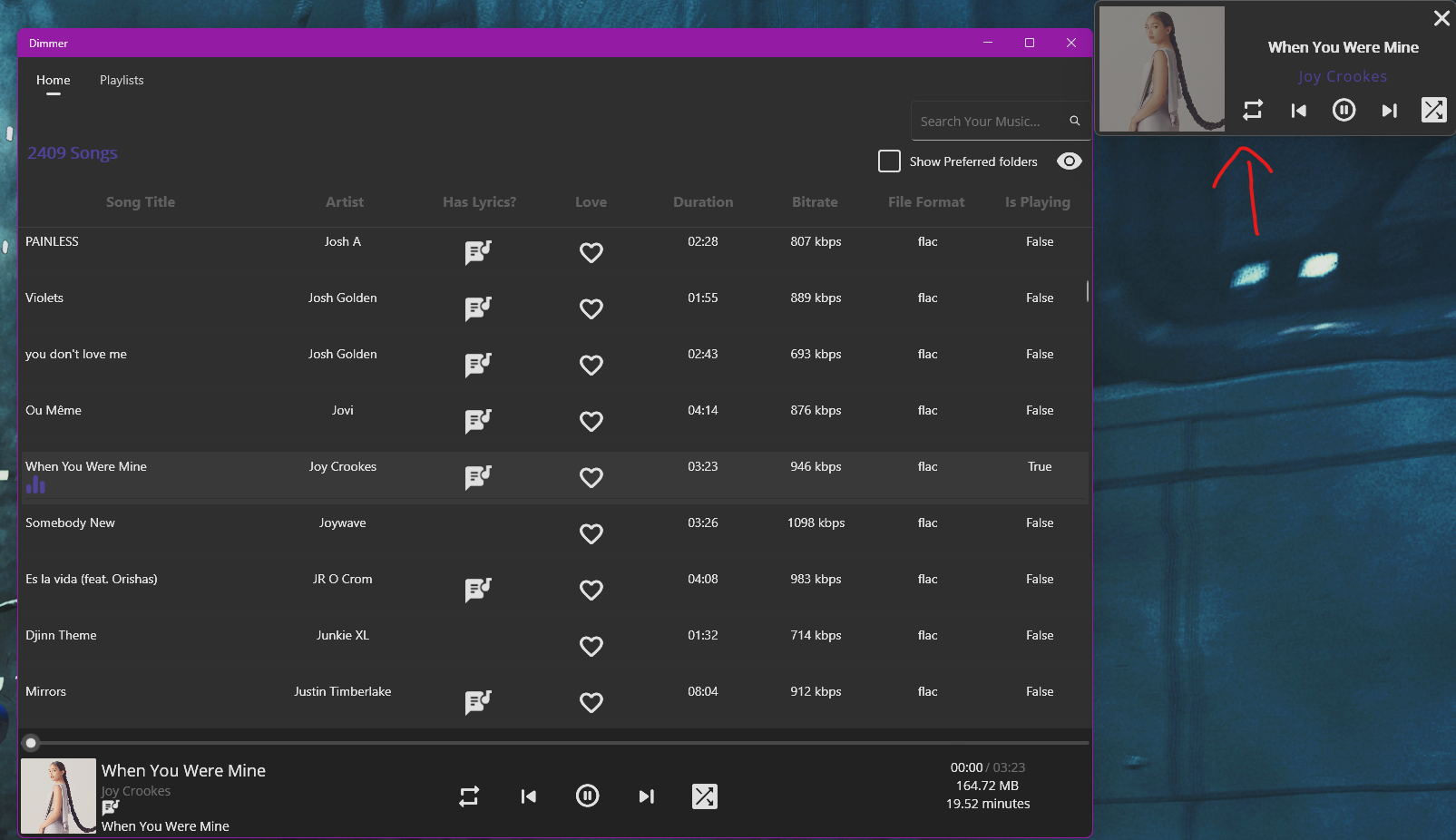This screenshot has width=1456, height=840.
Task: Pause playback in main player bar
Action: click(588, 796)
